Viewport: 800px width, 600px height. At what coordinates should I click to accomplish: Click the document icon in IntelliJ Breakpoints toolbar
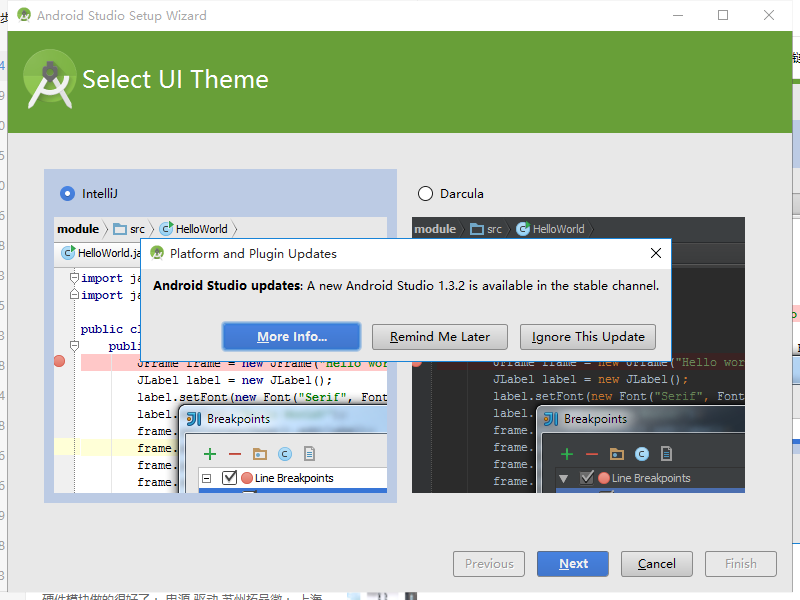(310, 454)
